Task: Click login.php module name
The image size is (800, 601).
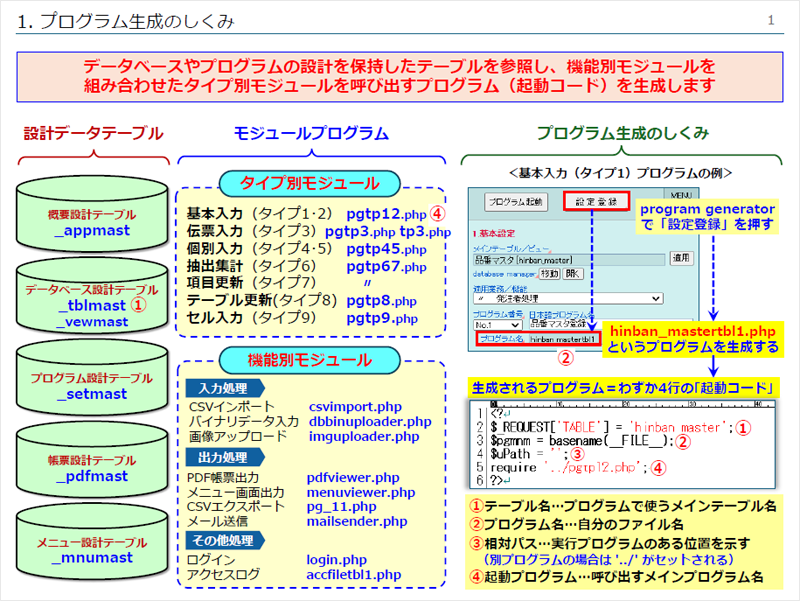Action: (336, 560)
